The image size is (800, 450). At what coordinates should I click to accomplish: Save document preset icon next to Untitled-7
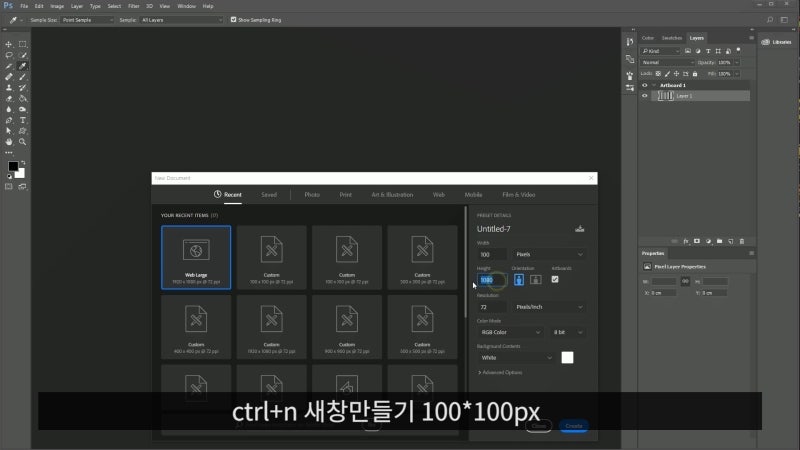point(580,229)
